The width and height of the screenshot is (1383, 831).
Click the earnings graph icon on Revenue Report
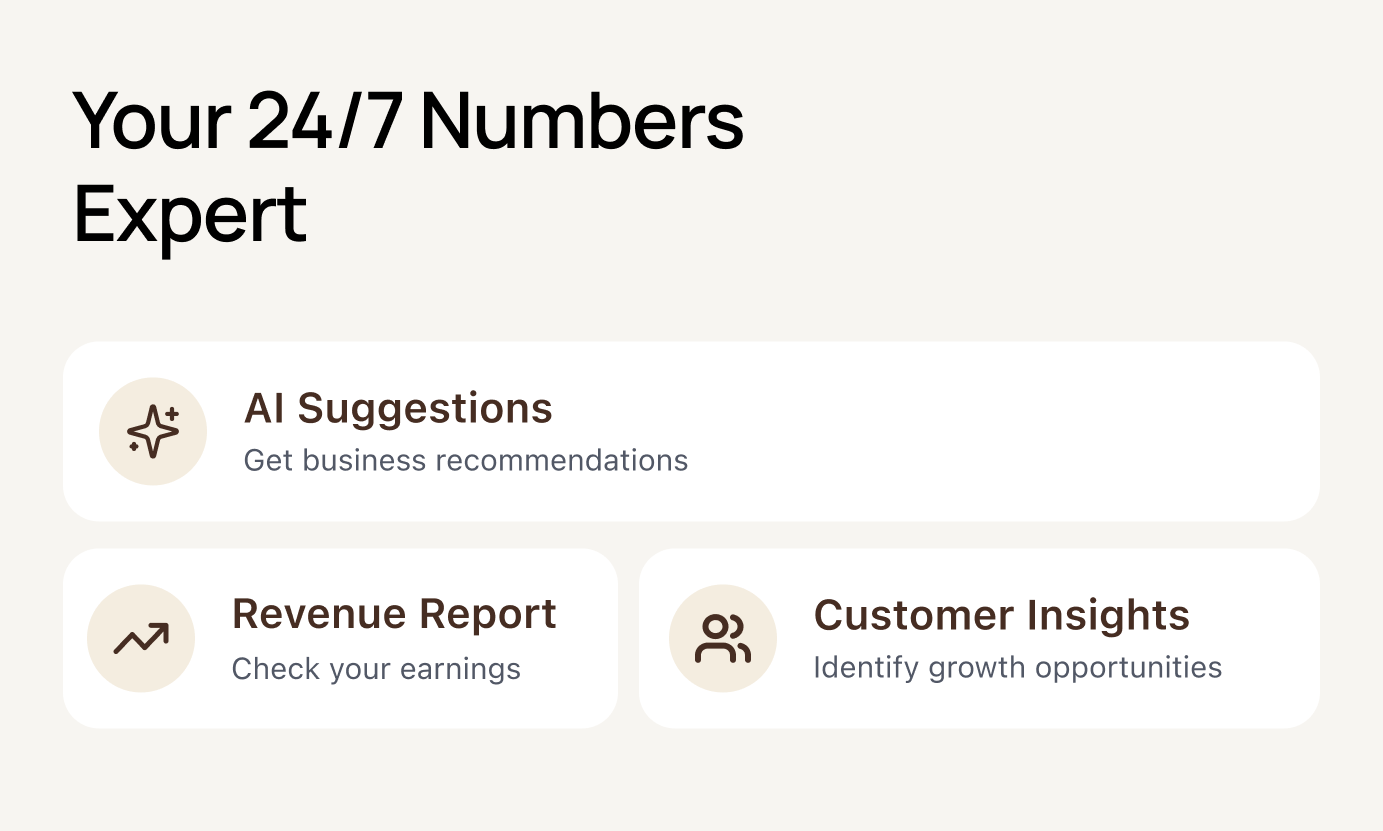[x=141, y=637]
